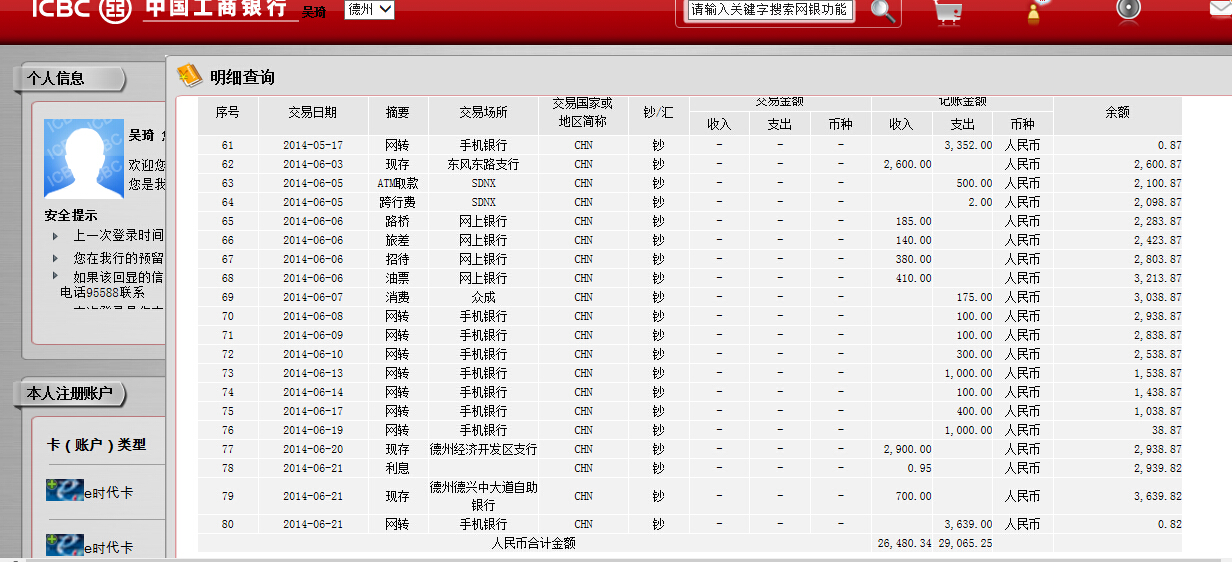Viewport: 1232px width, 562px height.
Task: Click the 卡(账户)类型 heading
Action: pos(97,444)
